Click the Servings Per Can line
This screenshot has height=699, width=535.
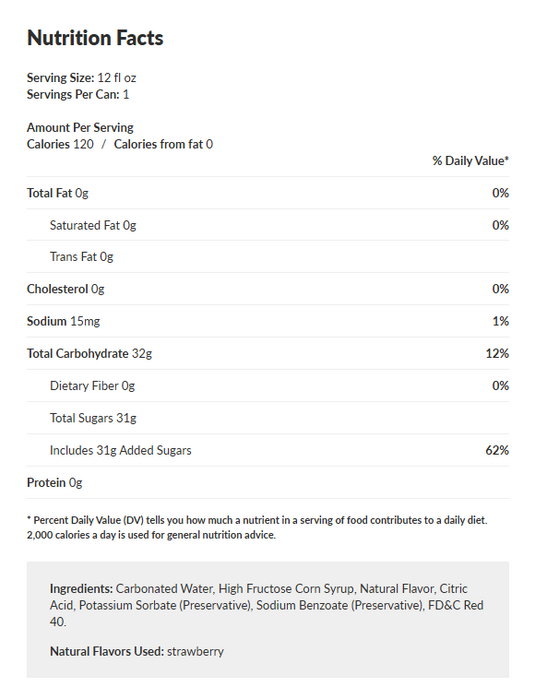(x=78, y=95)
